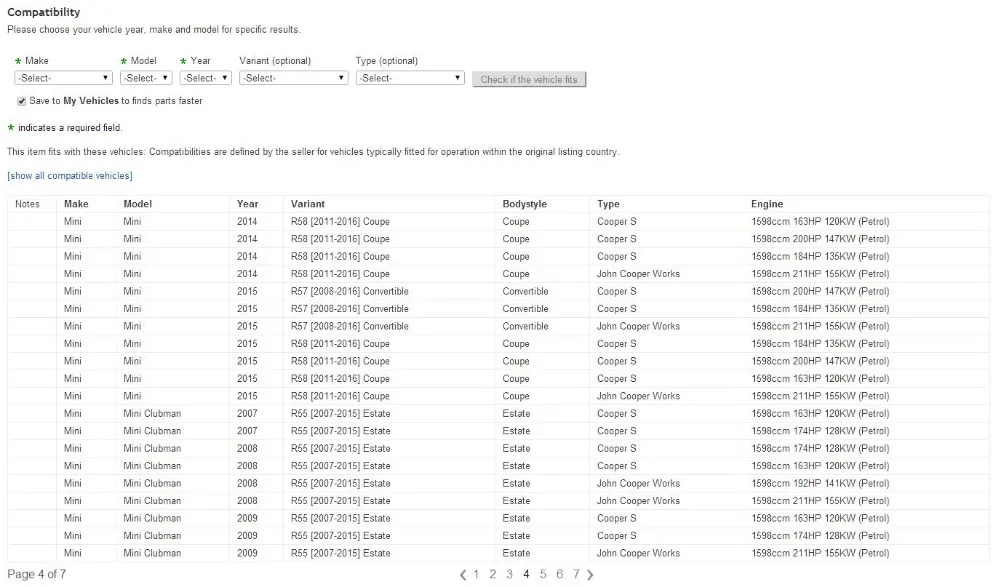Select current page 4 in pagination
Image resolution: width=1000 pixels, height=587 pixels.
coord(526,574)
